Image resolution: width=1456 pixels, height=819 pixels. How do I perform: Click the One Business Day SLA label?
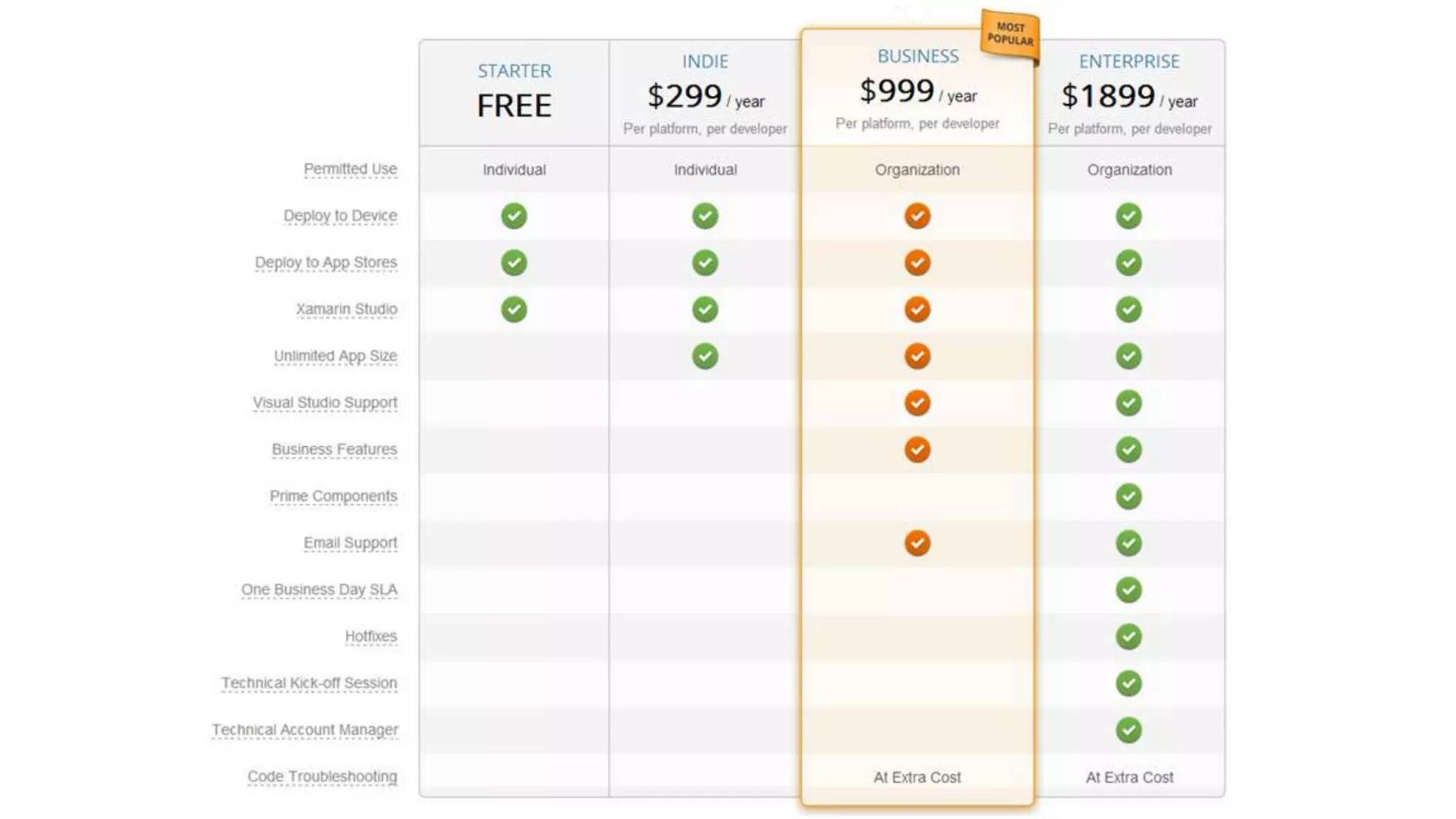point(319,589)
